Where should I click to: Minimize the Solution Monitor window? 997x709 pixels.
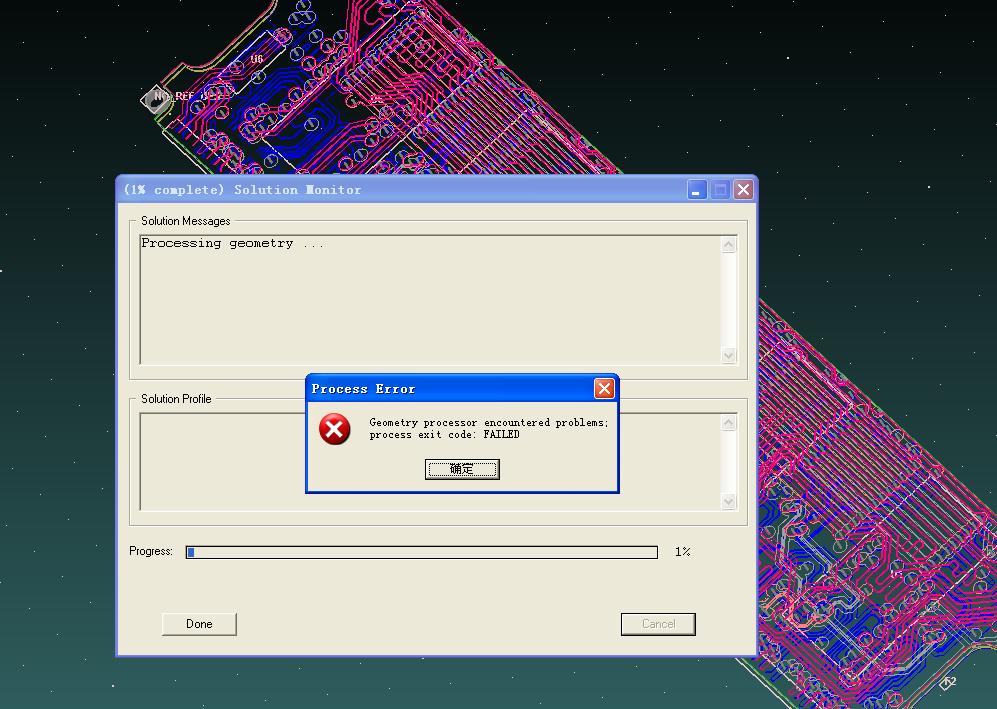coord(697,189)
